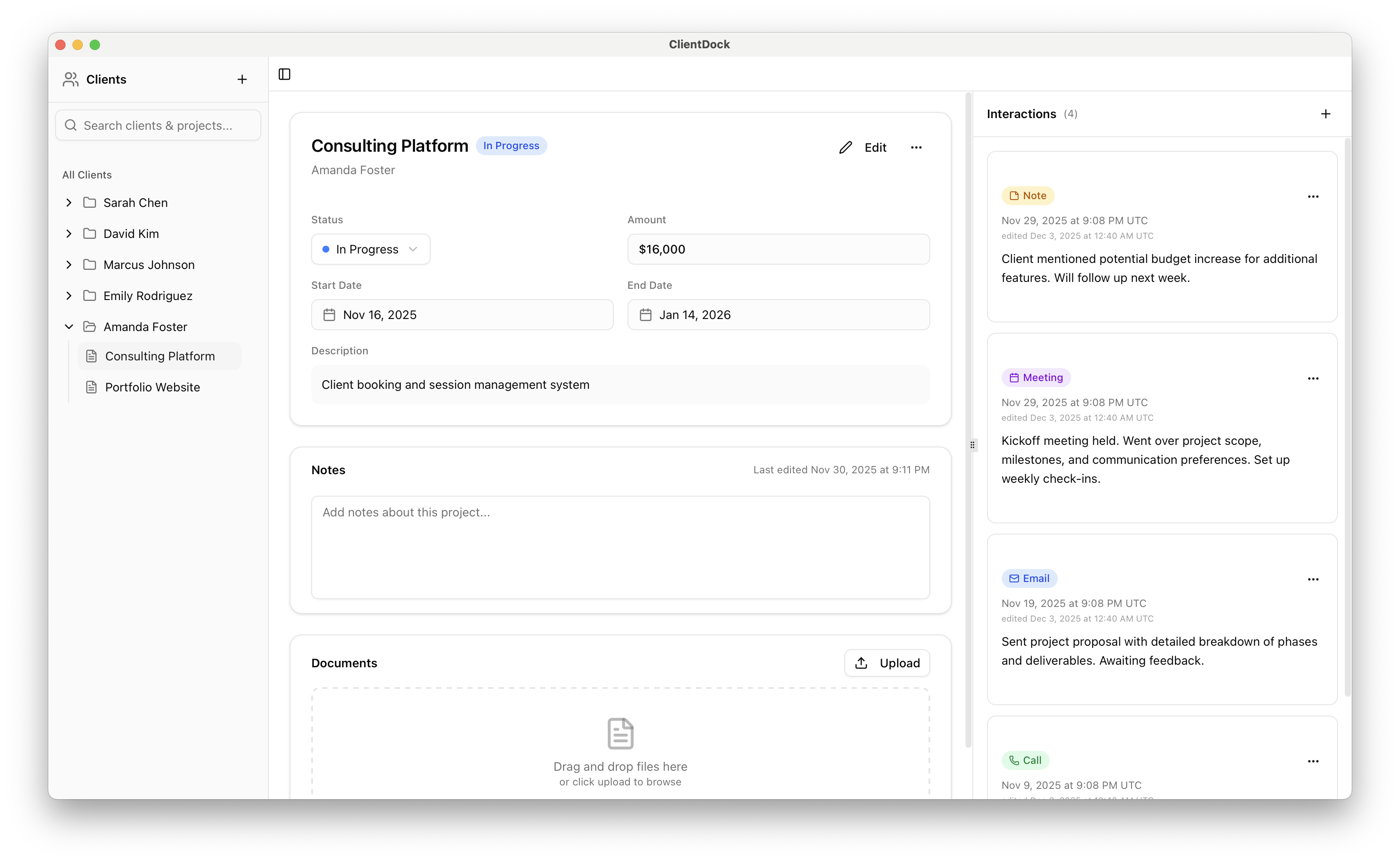The width and height of the screenshot is (1400, 863).
Task: Expand the Sarah Chen client tree
Action: click(x=69, y=203)
